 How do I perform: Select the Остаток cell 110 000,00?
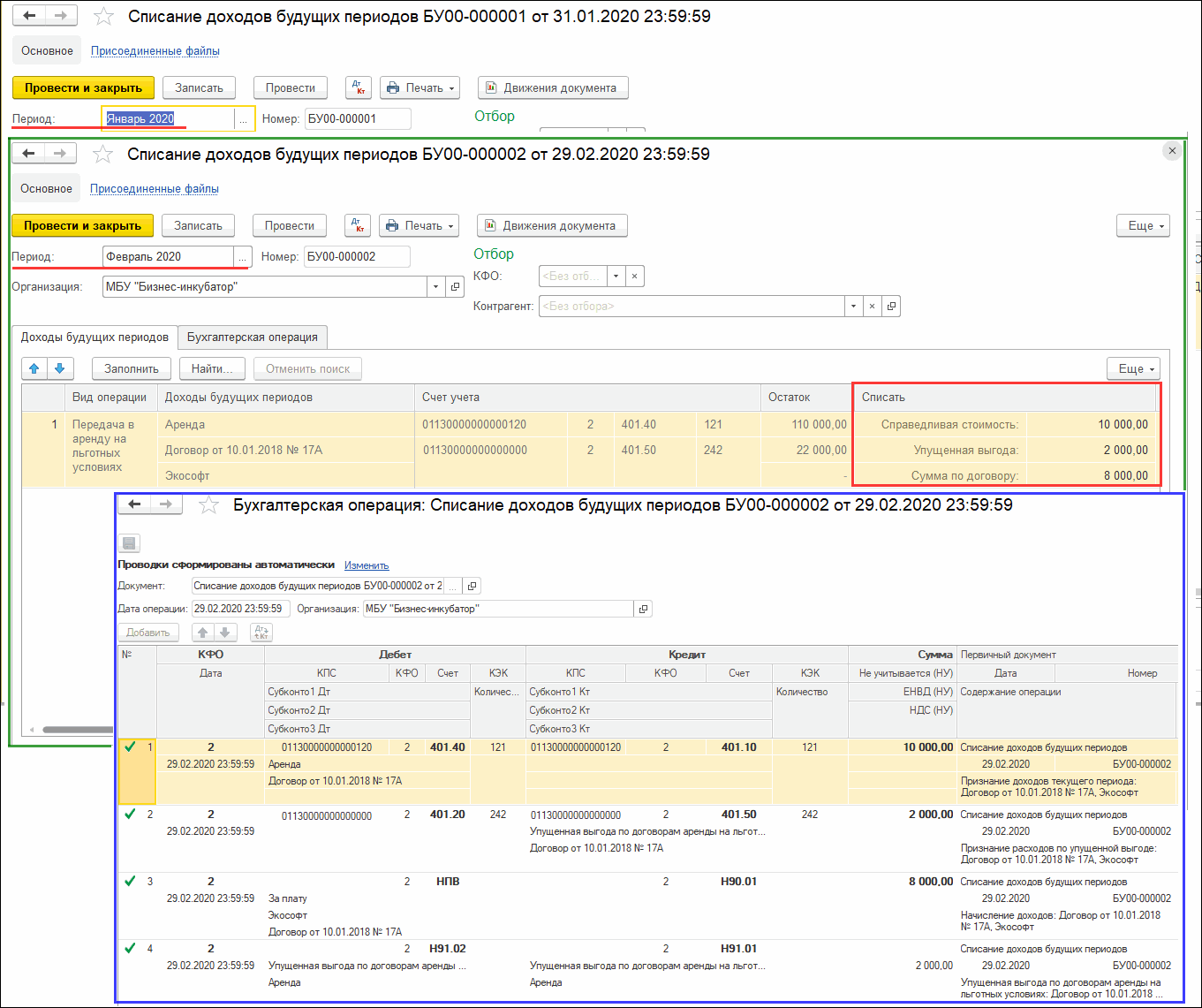point(806,424)
